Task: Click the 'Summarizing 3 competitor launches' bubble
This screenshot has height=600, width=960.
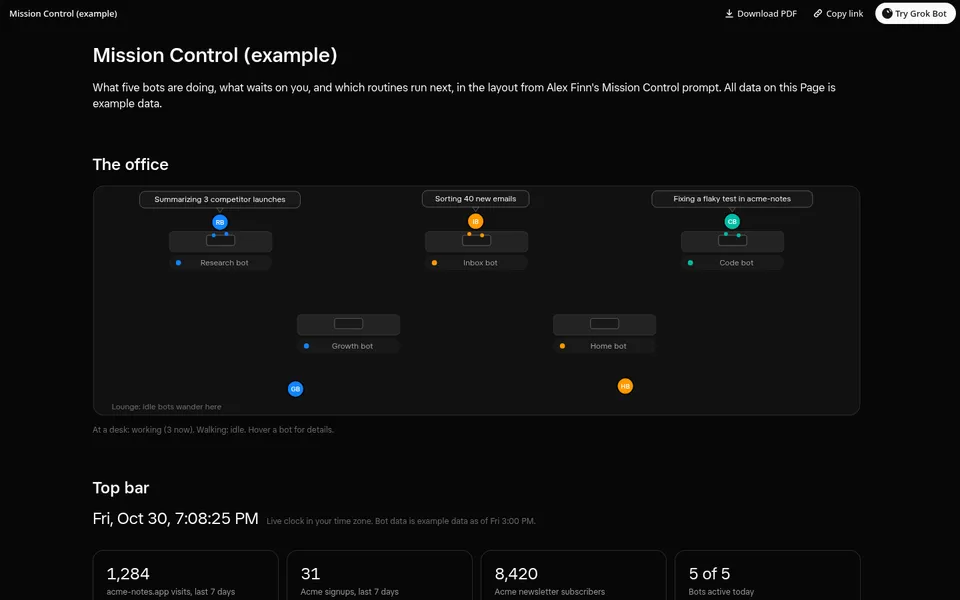Action: click(x=220, y=200)
